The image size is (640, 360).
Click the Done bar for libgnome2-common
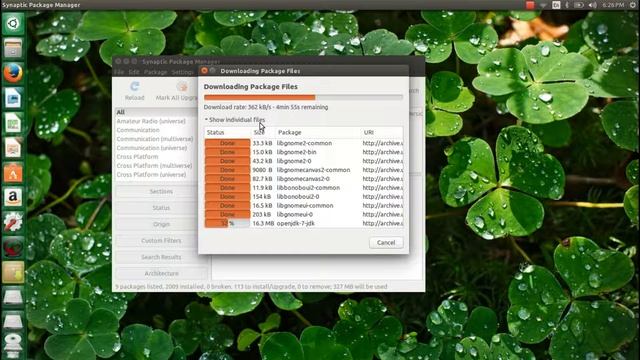click(227, 143)
